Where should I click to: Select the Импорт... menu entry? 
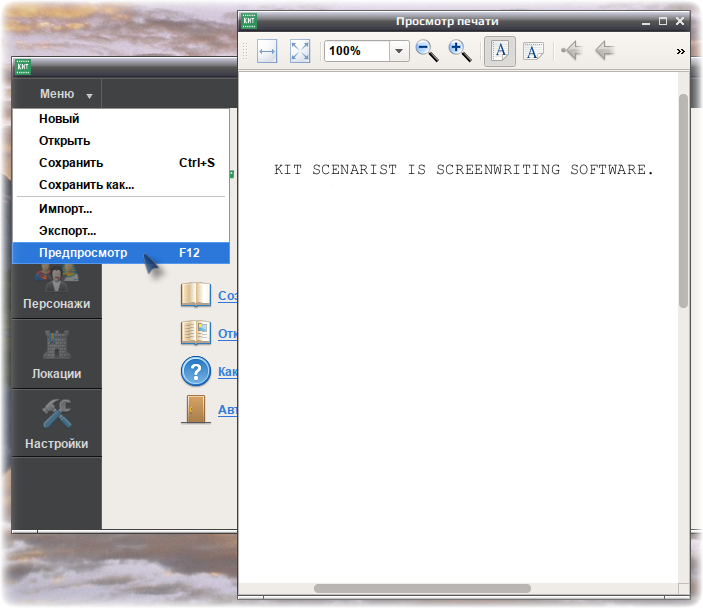click(x=121, y=209)
